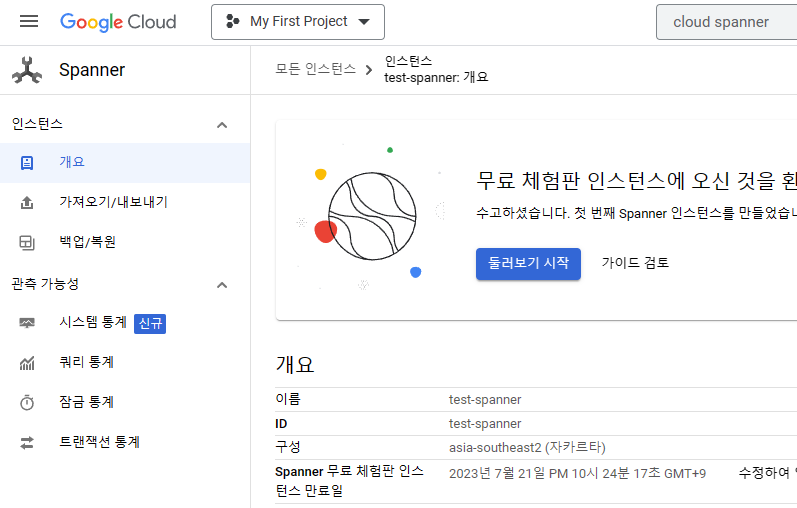
Task: Click the Spanner wrench logo icon
Action: [27, 70]
